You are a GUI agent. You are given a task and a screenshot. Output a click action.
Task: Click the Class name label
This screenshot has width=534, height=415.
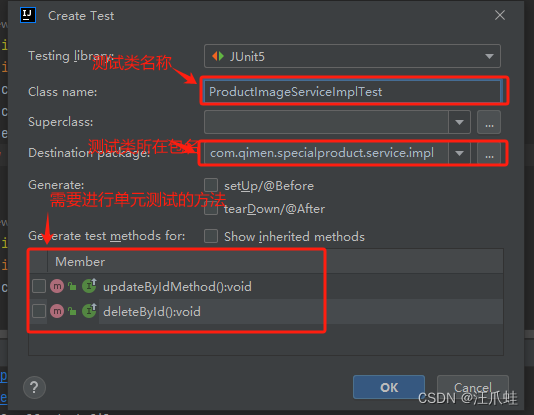coord(63,92)
